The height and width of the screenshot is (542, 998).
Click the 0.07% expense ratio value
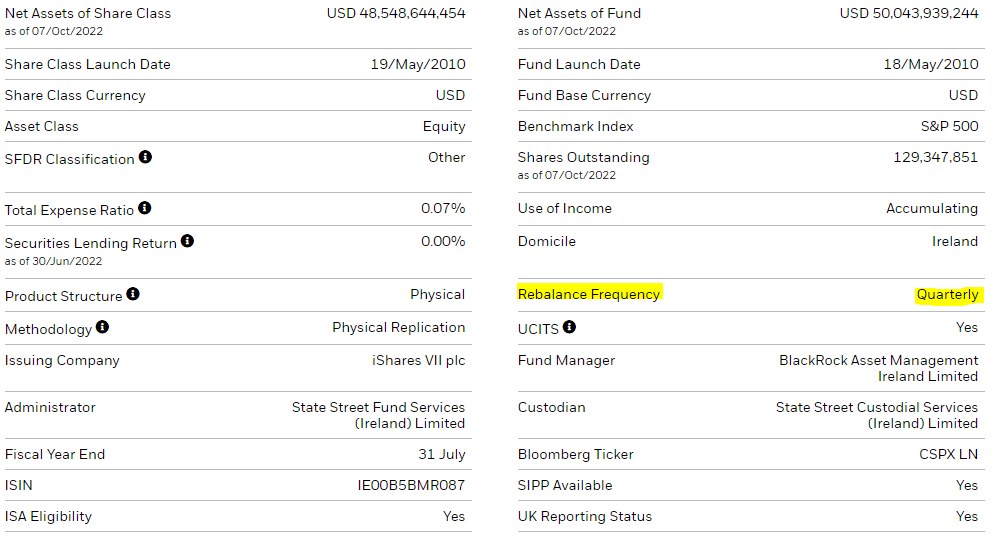[442, 208]
